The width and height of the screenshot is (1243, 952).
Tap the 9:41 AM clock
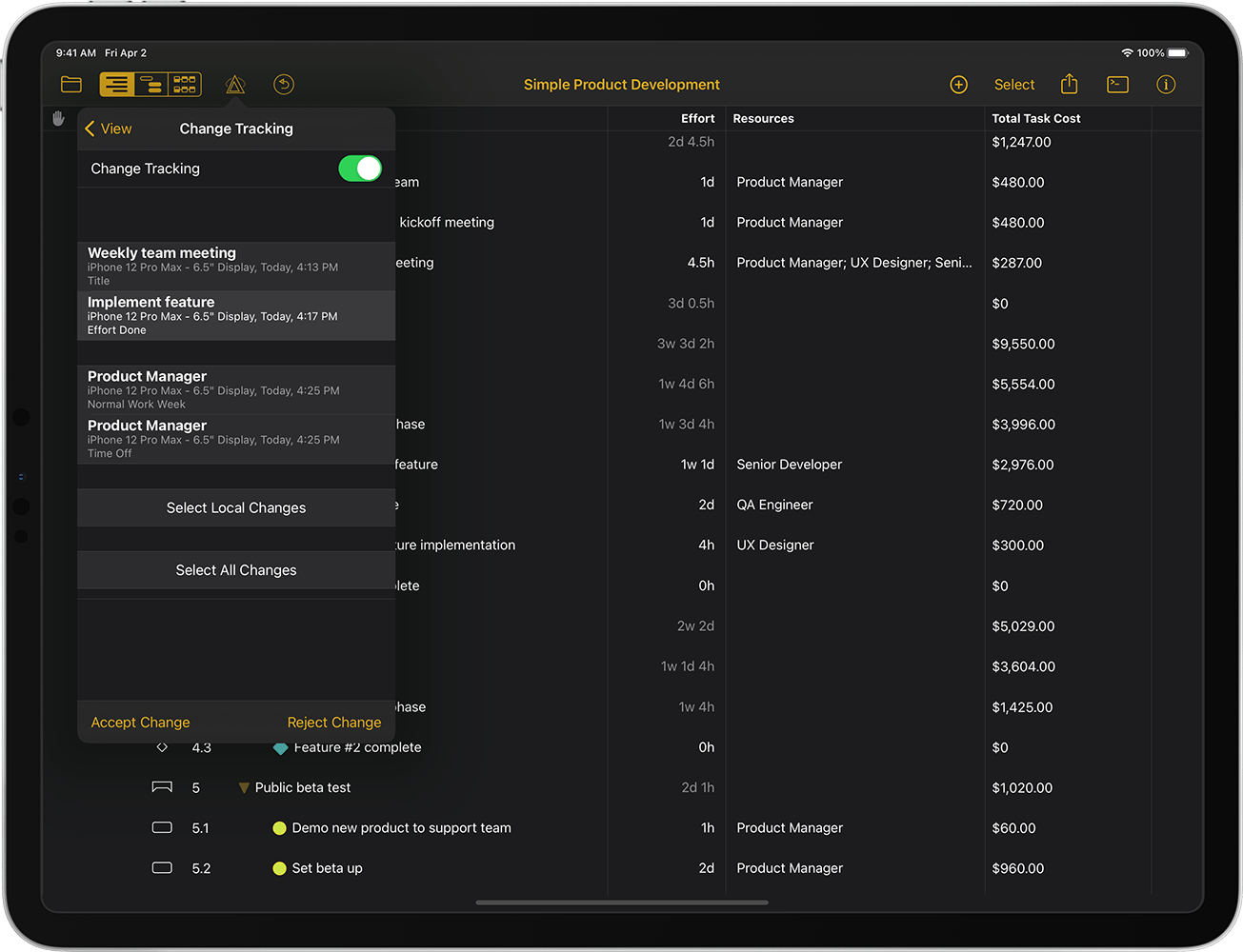pyautogui.click(x=76, y=53)
